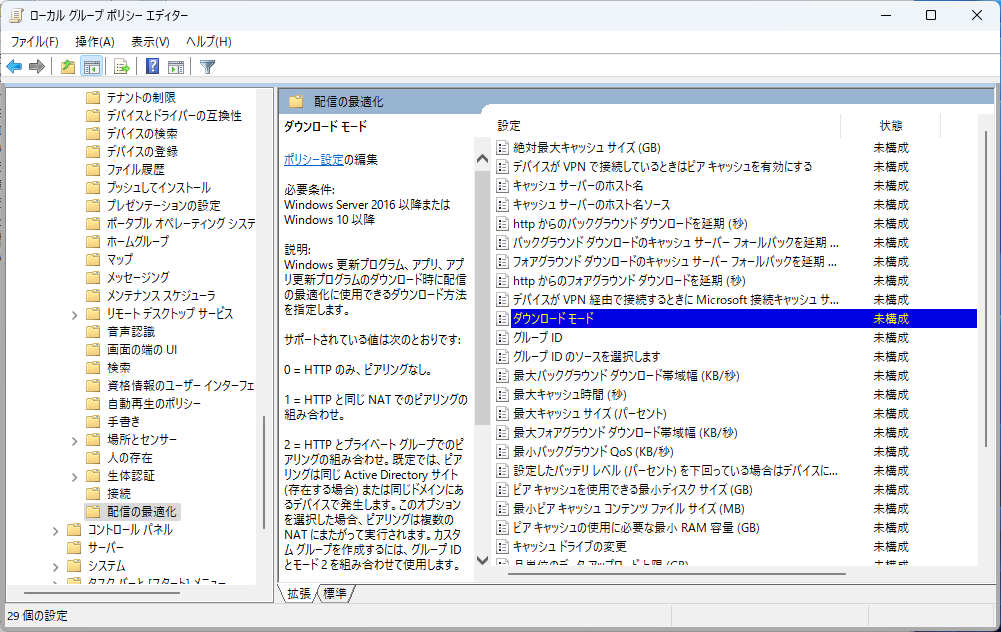Click the ポリシー設定 edit link
Screen dimensions: 1001x632
(313, 159)
